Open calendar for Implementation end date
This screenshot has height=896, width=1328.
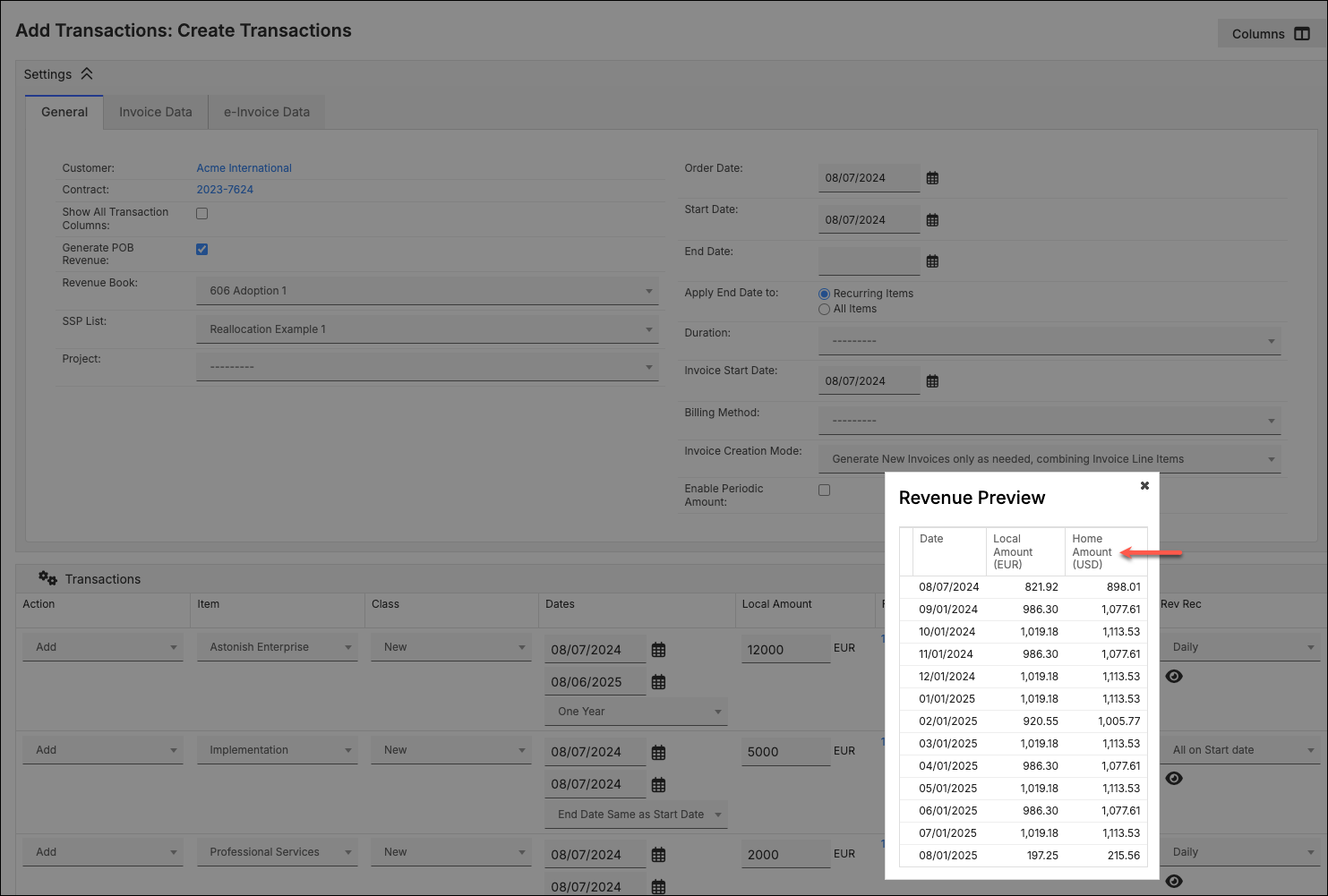(658, 785)
